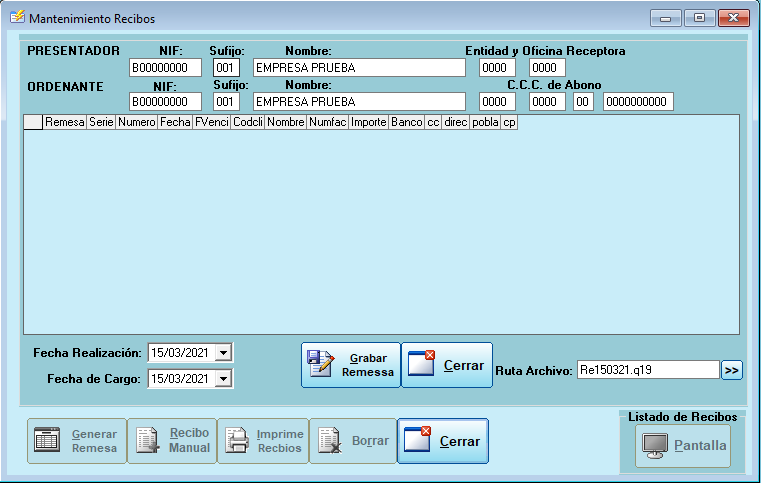
Task: Click the Mantenimiento Recibos title bar icon
Action: pyautogui.click(x=17, y=17)
